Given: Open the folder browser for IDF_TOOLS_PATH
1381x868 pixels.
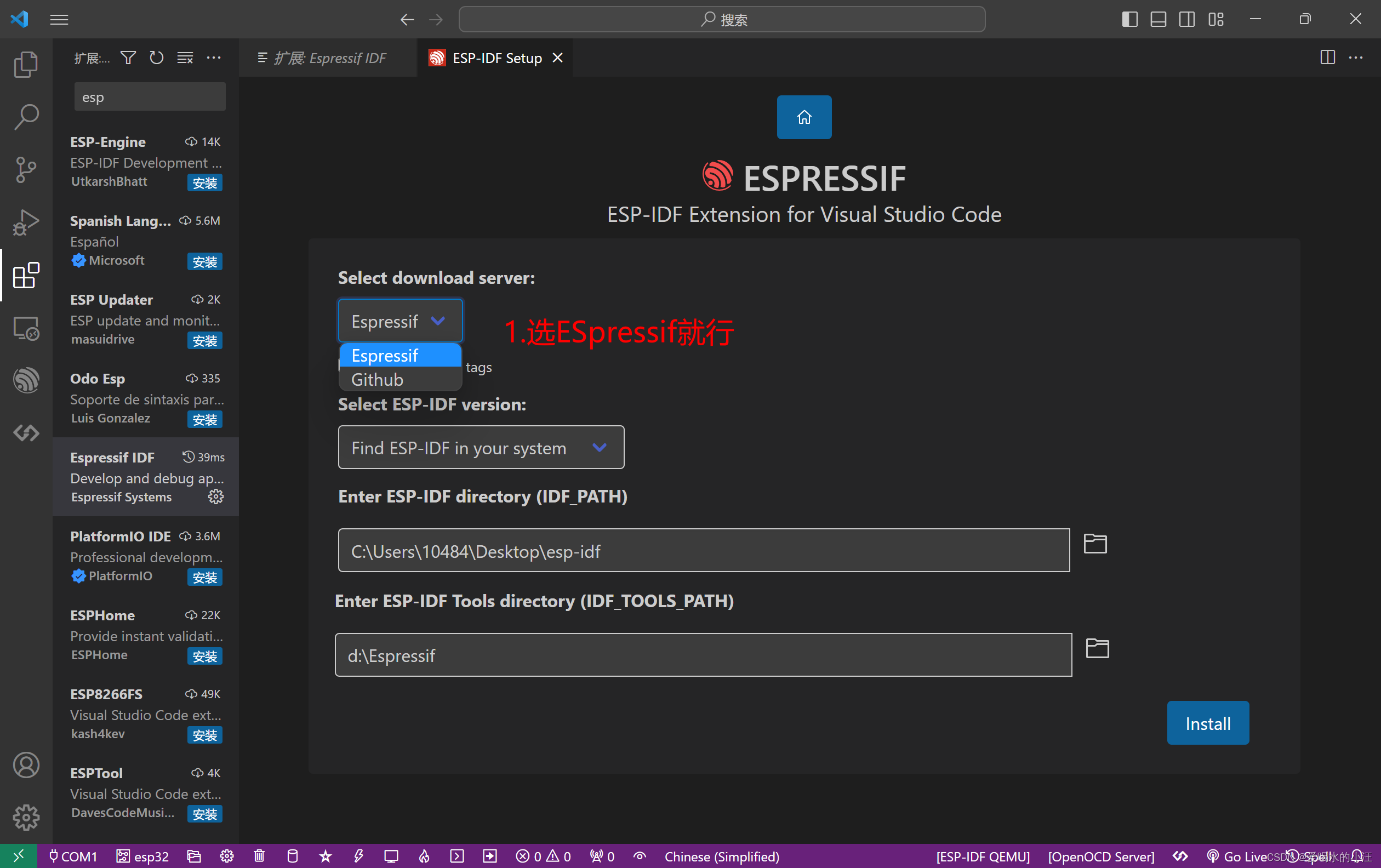Looking at the screenshot, I should point(1097,648).
